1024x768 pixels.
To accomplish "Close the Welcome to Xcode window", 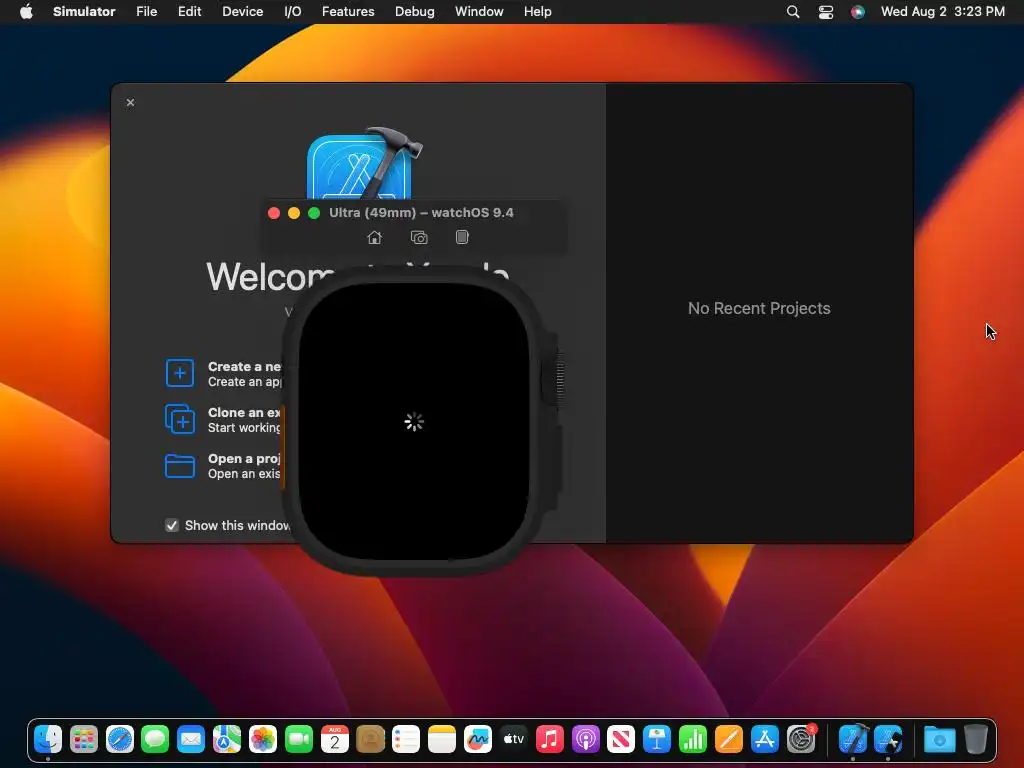I will click(x=131, y=103).
